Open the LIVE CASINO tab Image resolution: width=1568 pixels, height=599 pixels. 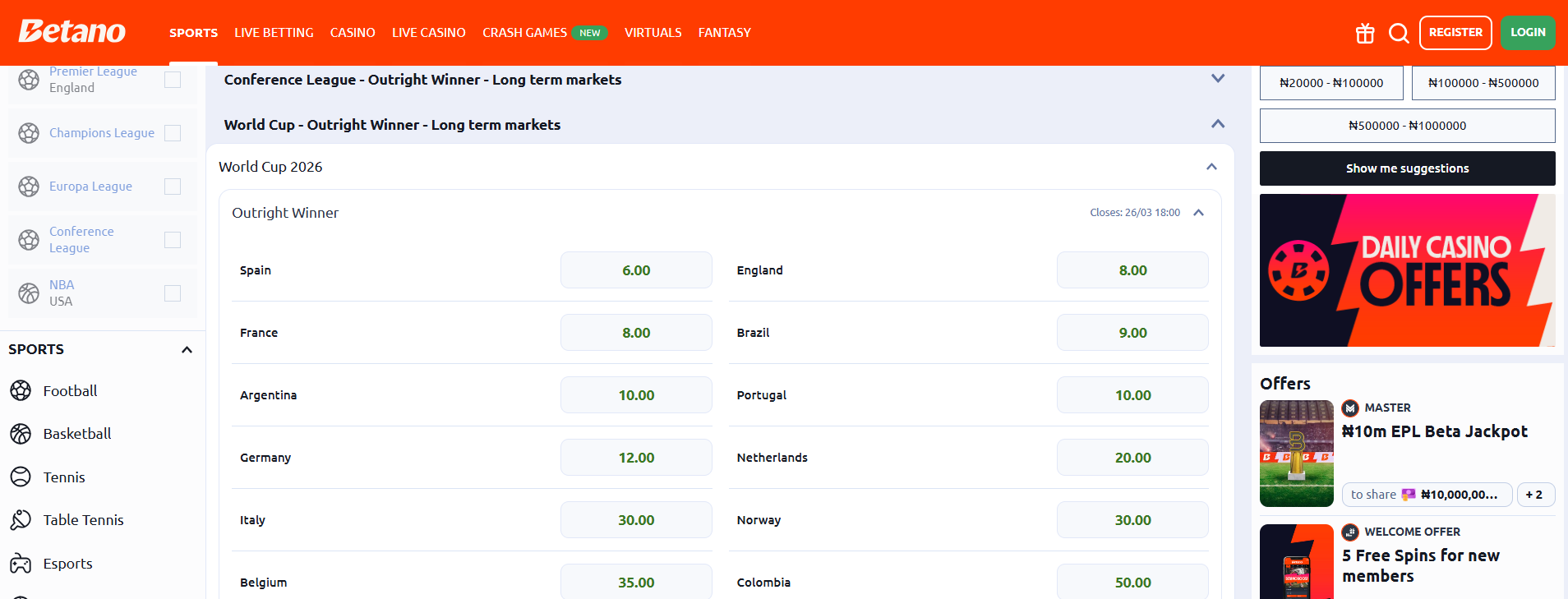pyautogui.click(x=429, y=33)
